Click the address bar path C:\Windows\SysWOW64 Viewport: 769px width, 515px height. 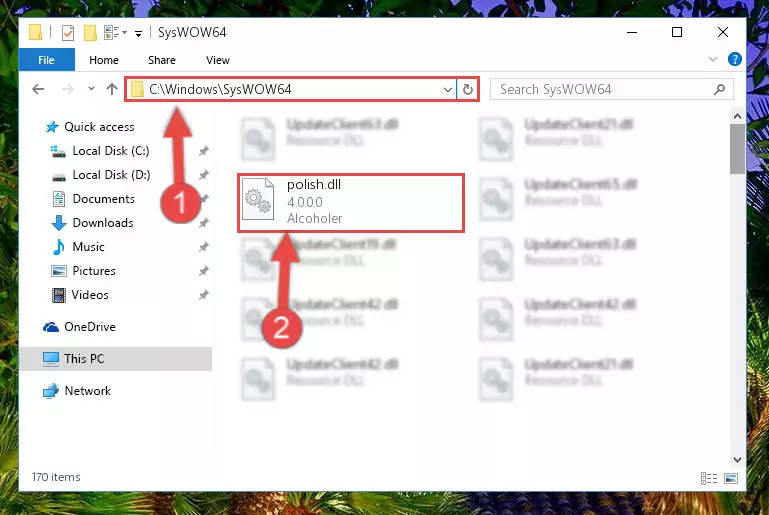220,89
